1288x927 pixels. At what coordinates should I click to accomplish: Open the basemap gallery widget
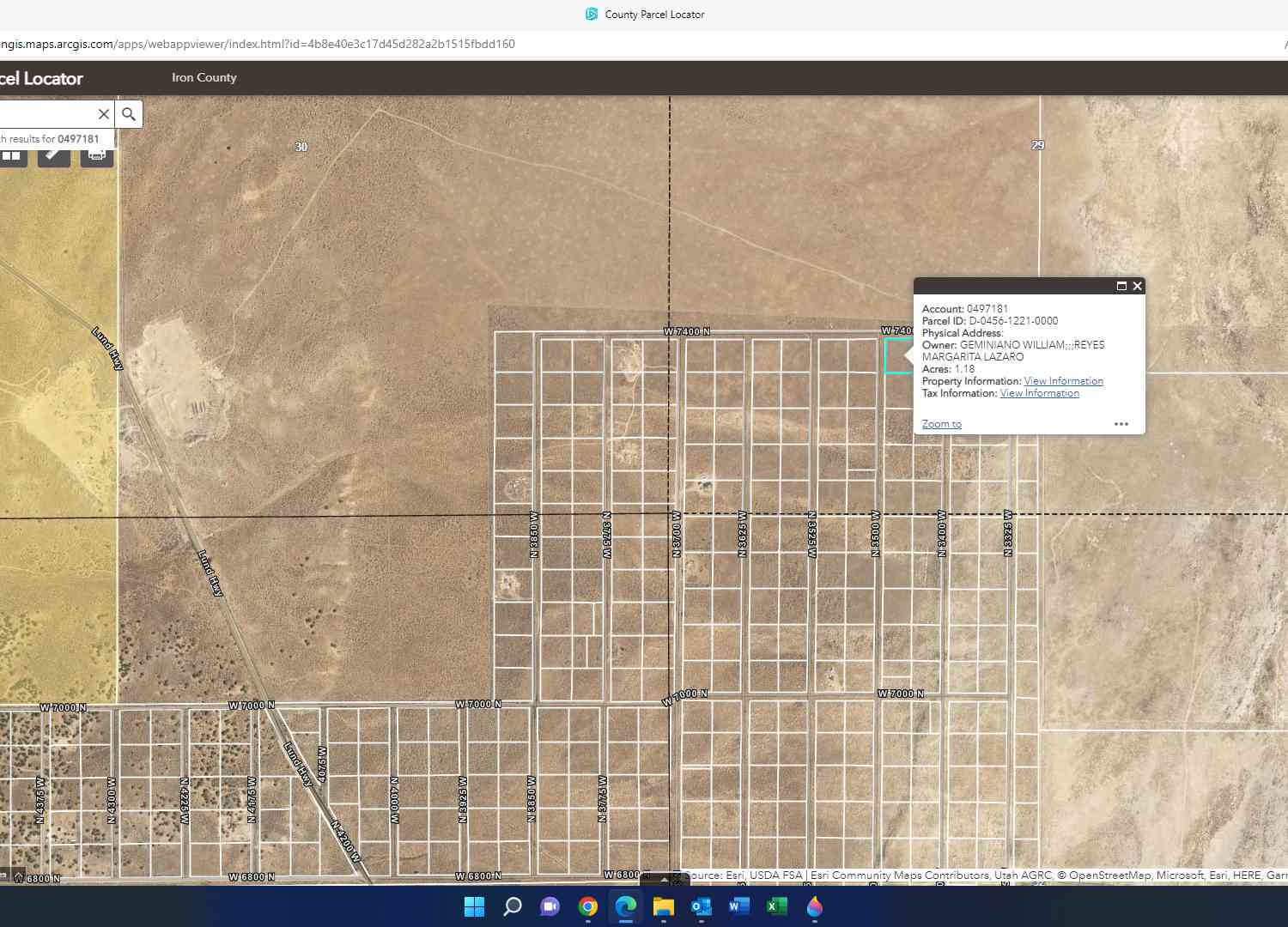pyautogui.click(x=11, y=154)
